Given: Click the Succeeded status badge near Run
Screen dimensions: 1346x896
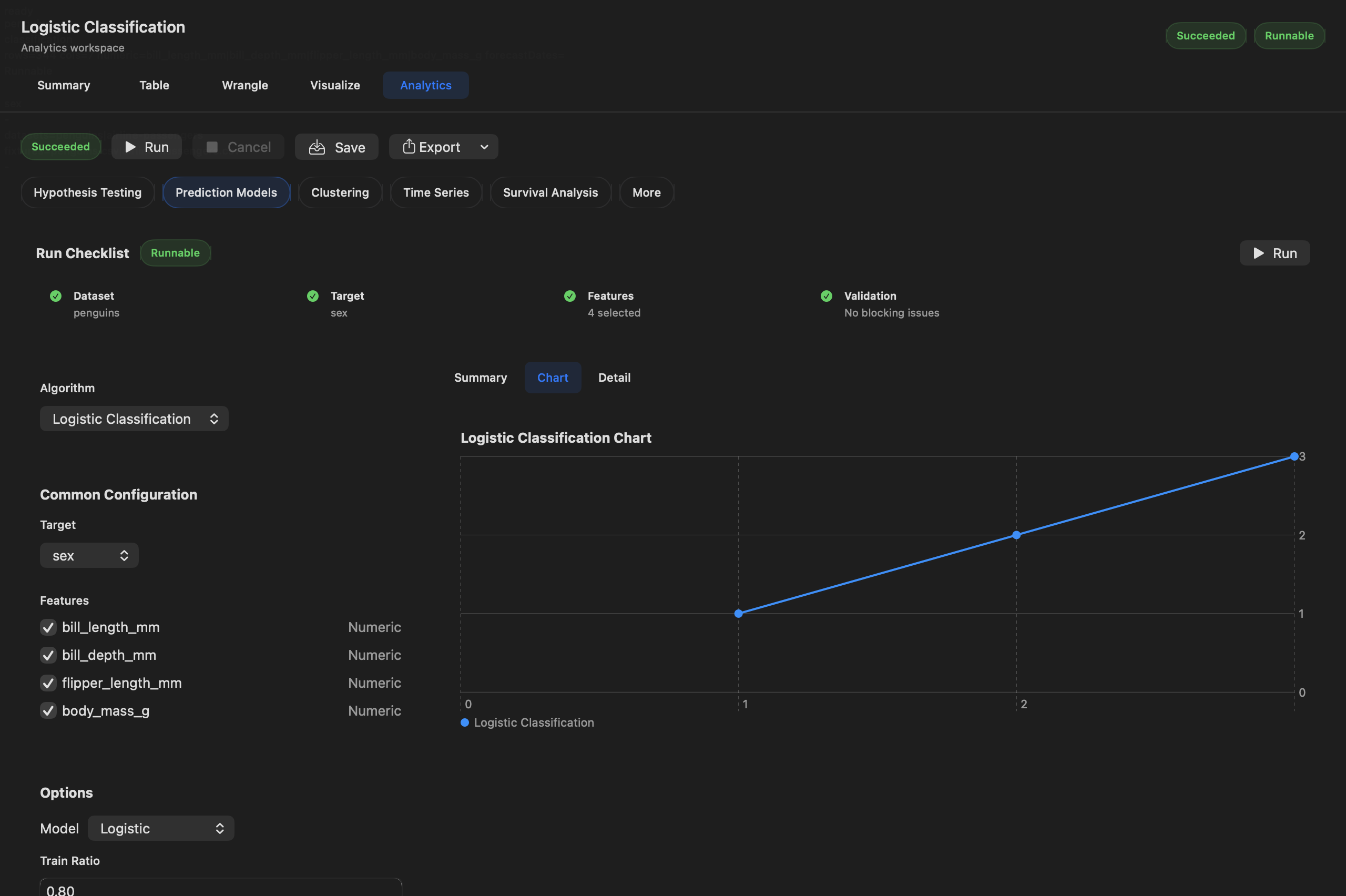Looking at the screenshot, I should point(60,147).
